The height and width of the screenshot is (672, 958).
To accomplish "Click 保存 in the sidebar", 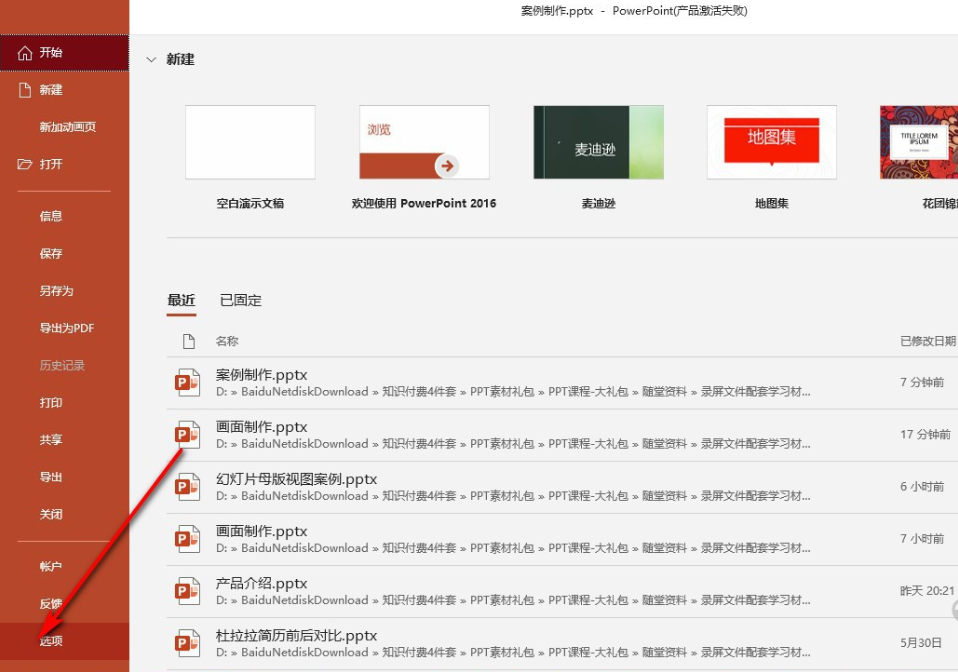I will coord(64,254).
